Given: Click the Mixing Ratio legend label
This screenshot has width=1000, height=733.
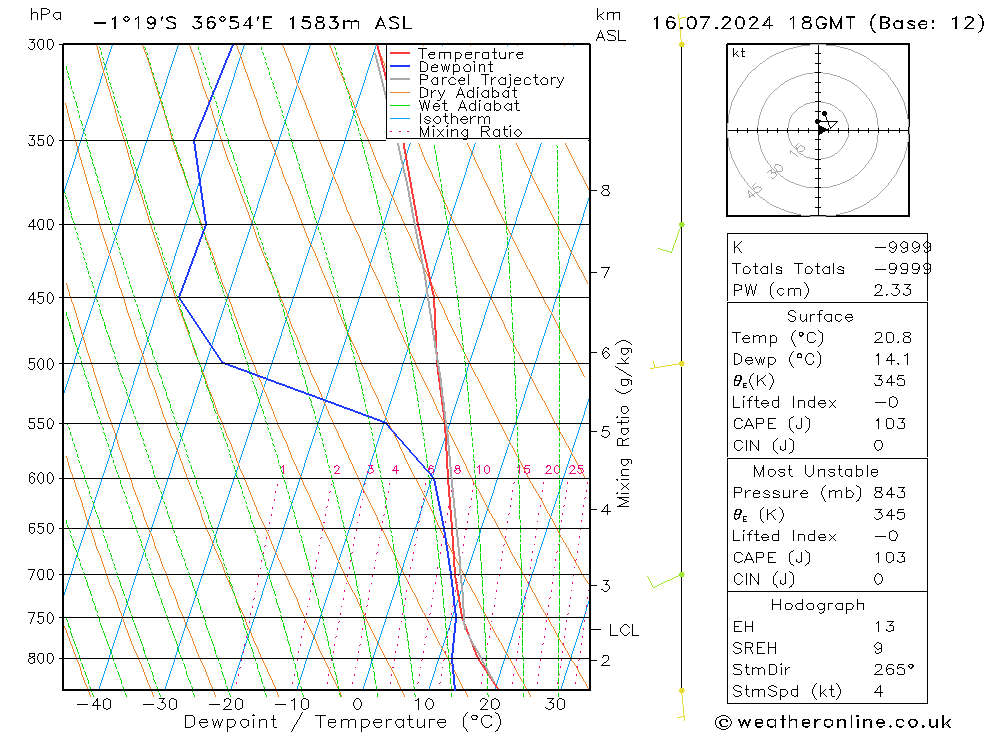Looking at the screenshot, I should (x=470, y=132).
